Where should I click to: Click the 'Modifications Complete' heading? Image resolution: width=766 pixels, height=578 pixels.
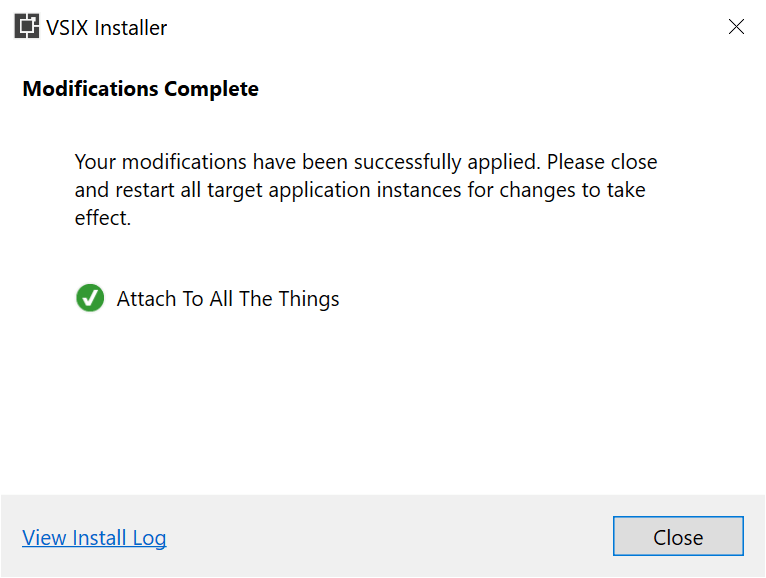pos(141,89)
